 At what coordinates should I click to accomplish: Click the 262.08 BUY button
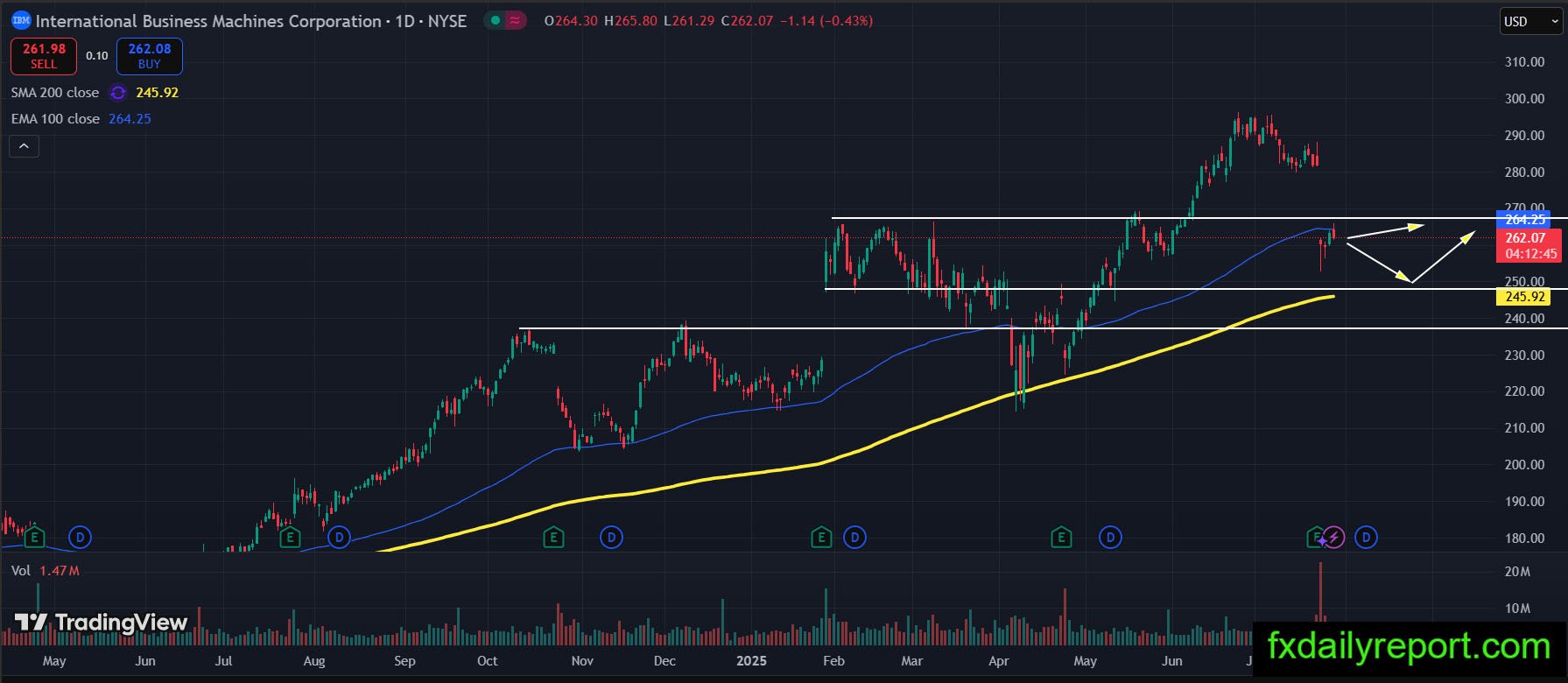pyautogui.click(x=150, y=56)
